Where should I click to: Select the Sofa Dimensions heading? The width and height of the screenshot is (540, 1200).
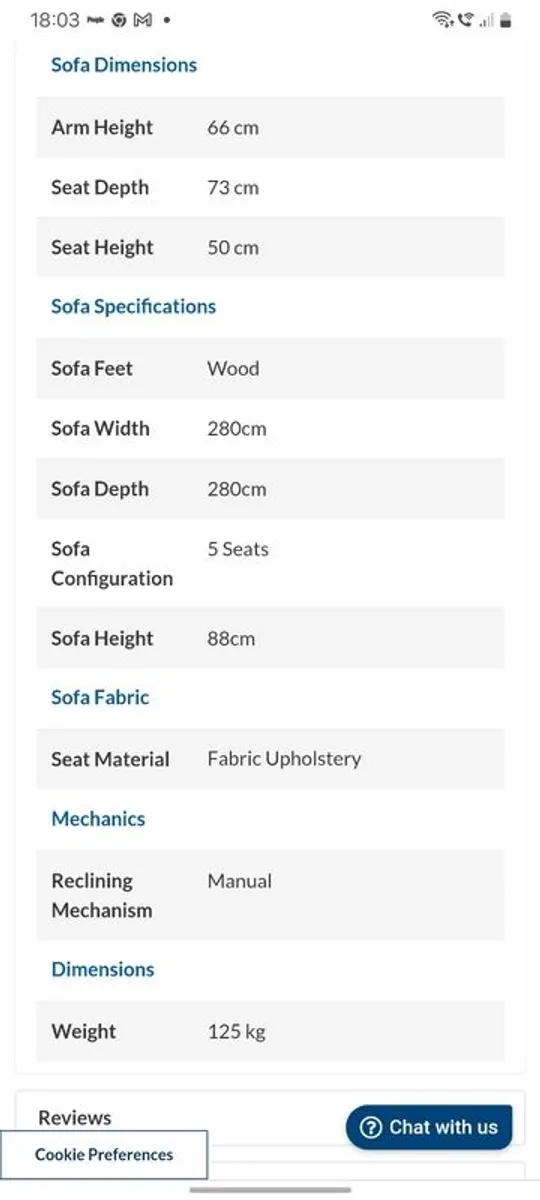pyautogui.click(x=124, y=65)
